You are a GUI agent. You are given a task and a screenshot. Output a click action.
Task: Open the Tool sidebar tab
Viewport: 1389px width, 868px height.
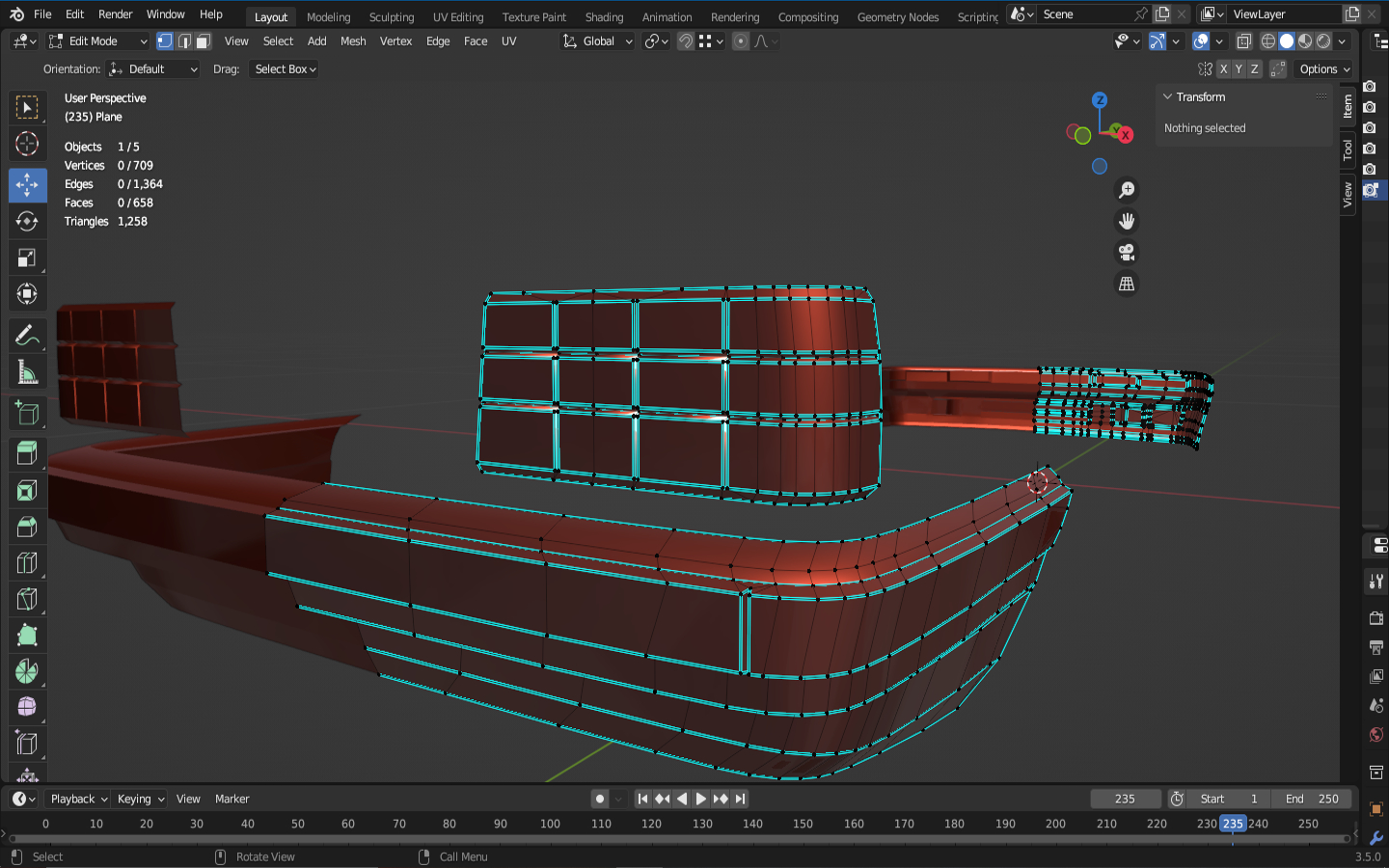(1348, 150)
